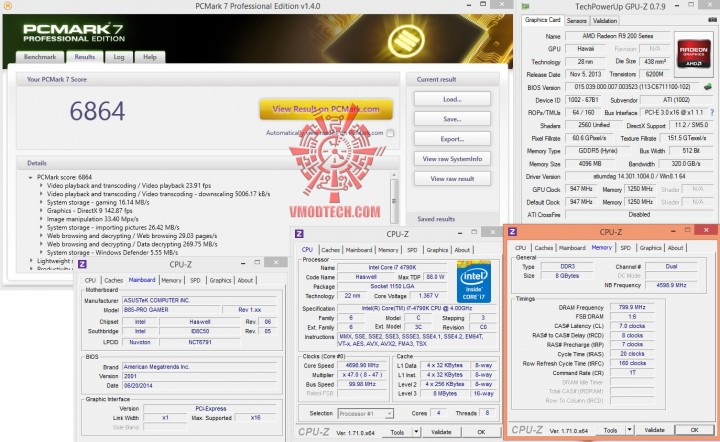Click the Details list vertical scrollbar
The width and height of the screenshot is (720, 442).
pyautogui.click(x=394, y=201)
